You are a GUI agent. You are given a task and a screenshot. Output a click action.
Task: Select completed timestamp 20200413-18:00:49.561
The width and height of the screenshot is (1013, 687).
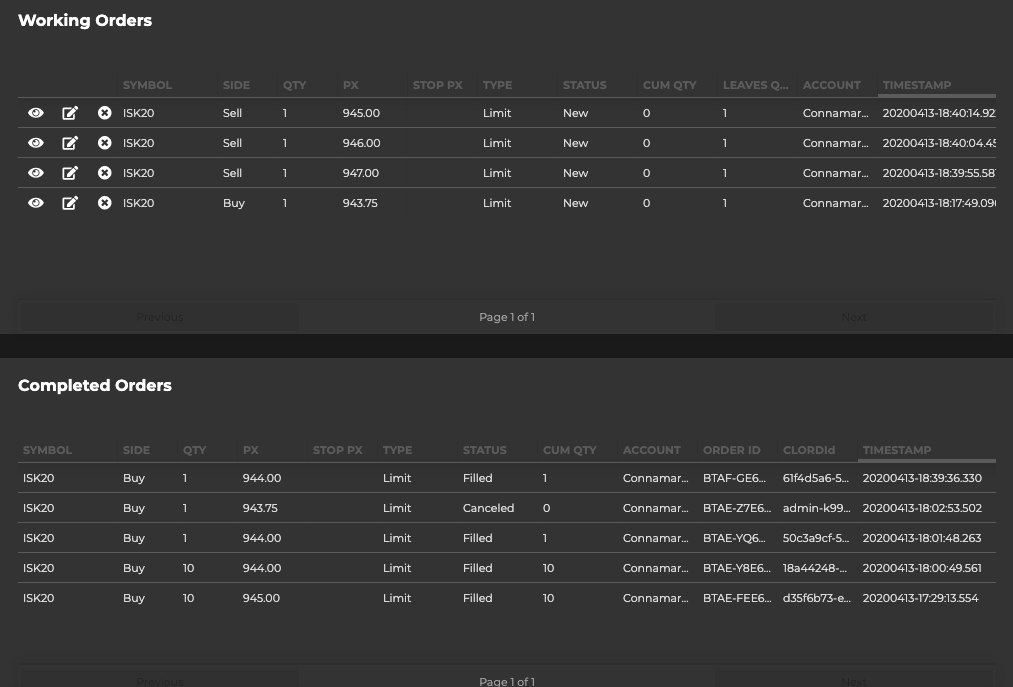pos(922,568)
